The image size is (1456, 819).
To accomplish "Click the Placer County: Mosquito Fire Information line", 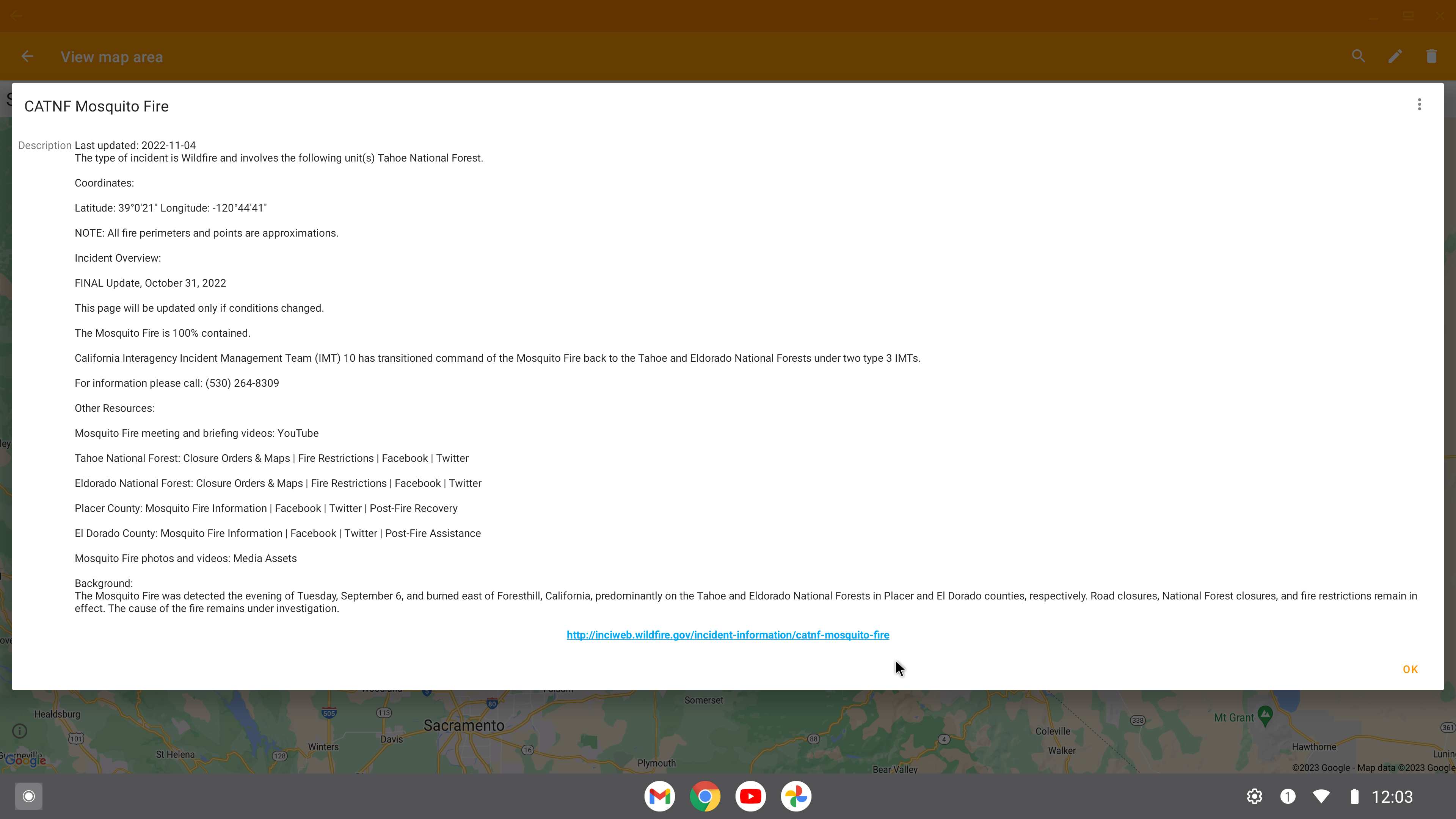I will (266, 508).
